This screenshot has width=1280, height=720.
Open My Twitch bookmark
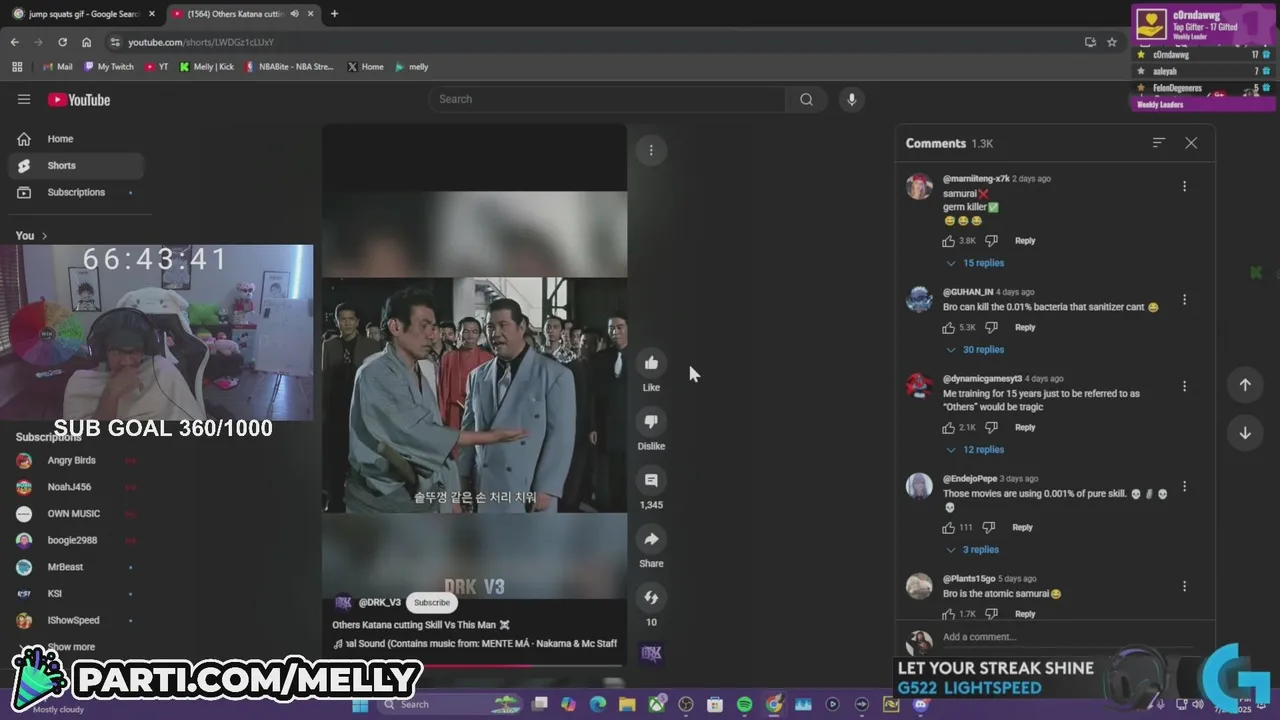108,67
